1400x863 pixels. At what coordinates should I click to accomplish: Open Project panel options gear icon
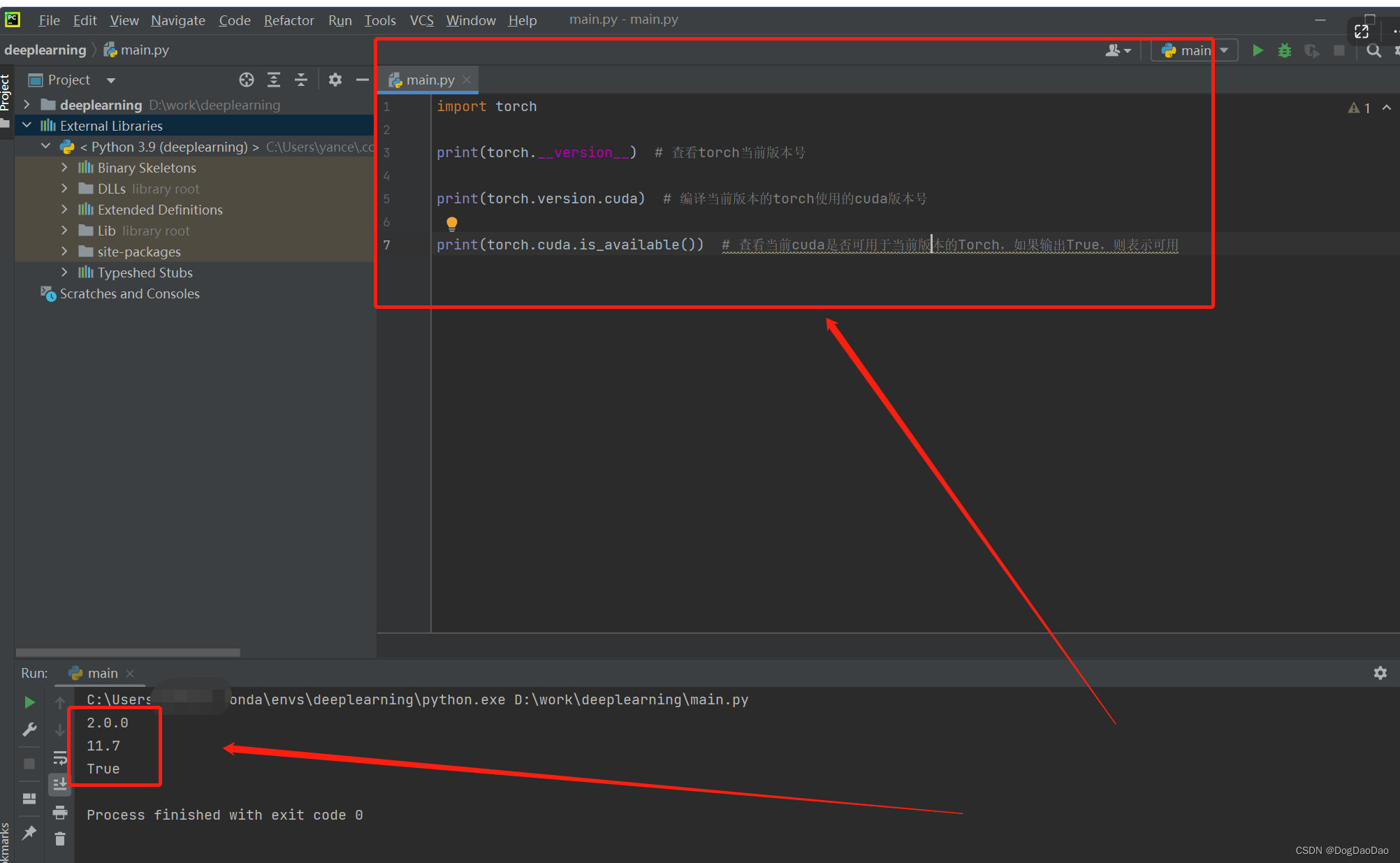click(x=335, y=80)
